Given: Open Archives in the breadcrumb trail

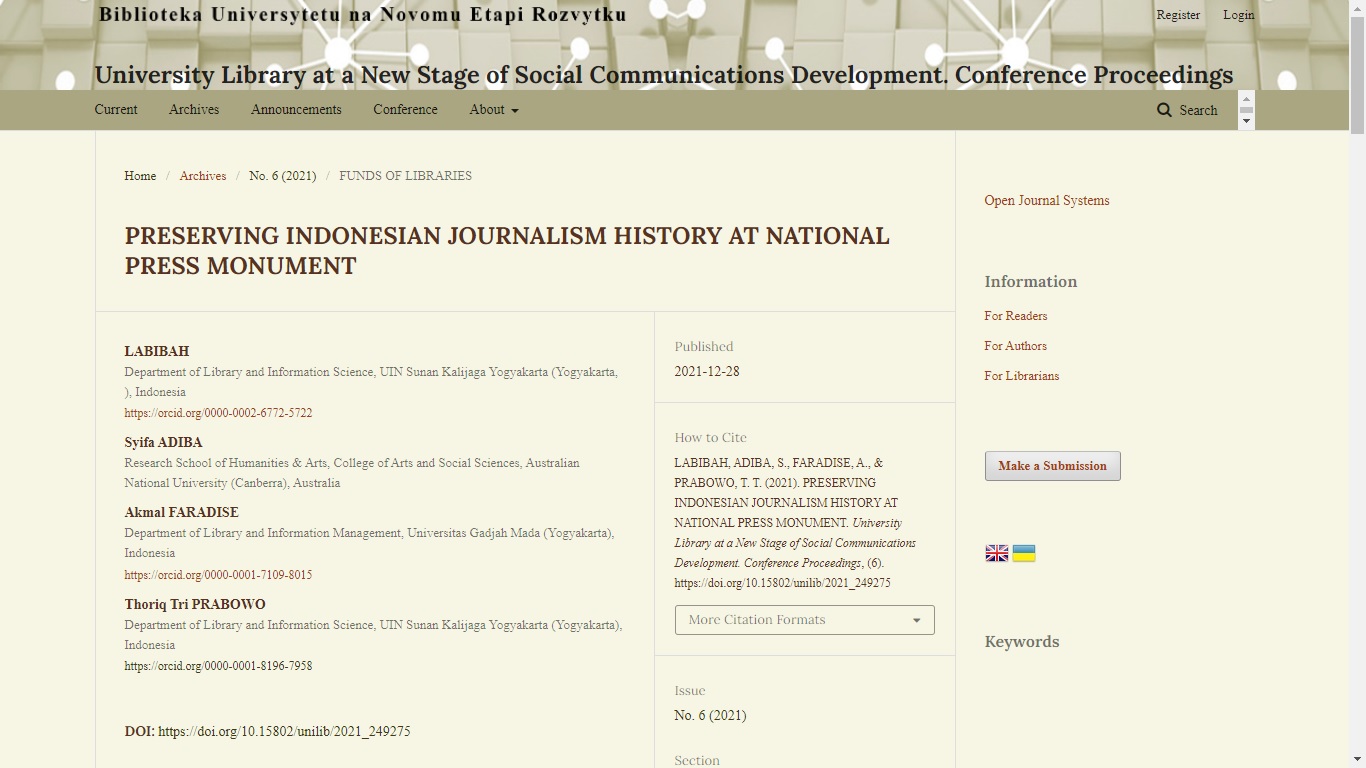Looking at the screenshot, I should [x=203, y=176].
